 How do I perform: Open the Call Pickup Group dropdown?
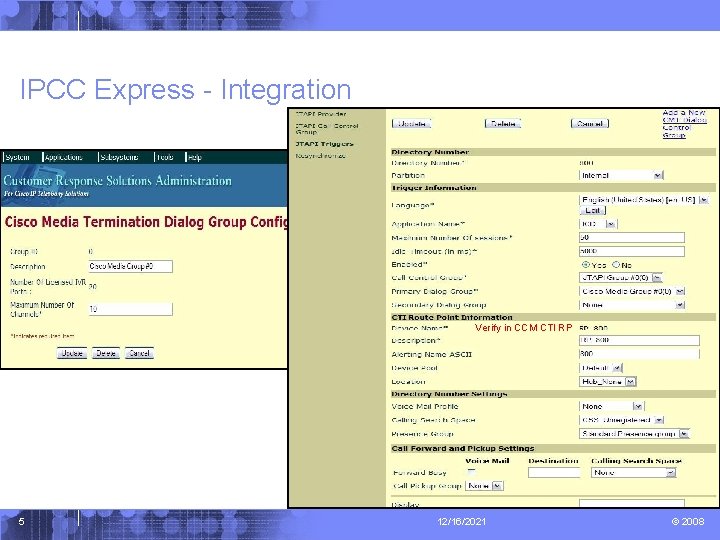pos(484,486)
